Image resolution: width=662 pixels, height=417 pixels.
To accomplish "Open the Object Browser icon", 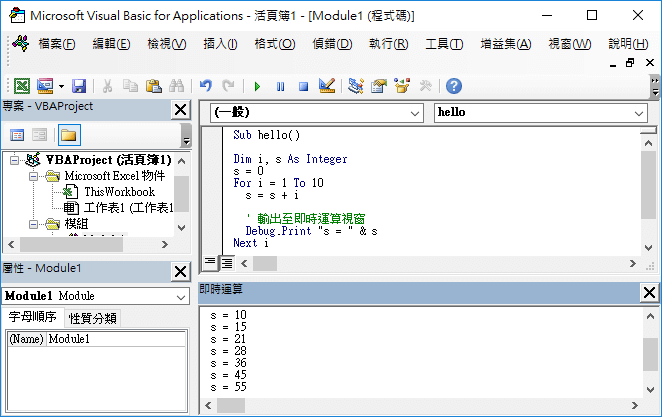I will tap(402, 86).
